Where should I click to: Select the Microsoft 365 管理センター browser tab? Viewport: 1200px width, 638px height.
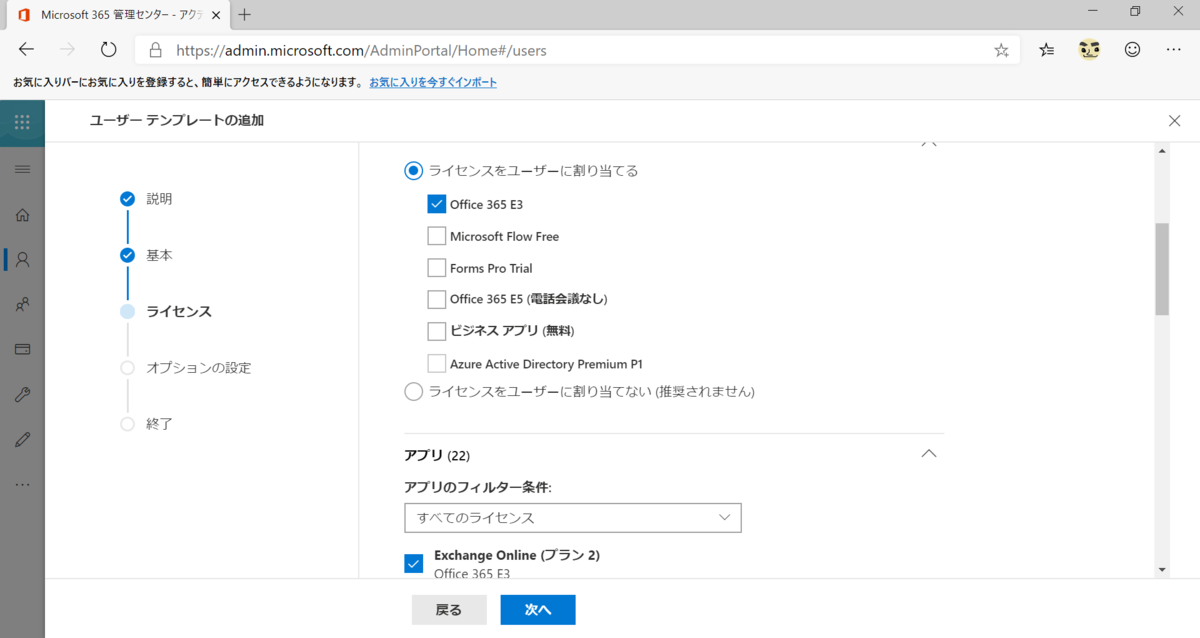click(116, 15)
